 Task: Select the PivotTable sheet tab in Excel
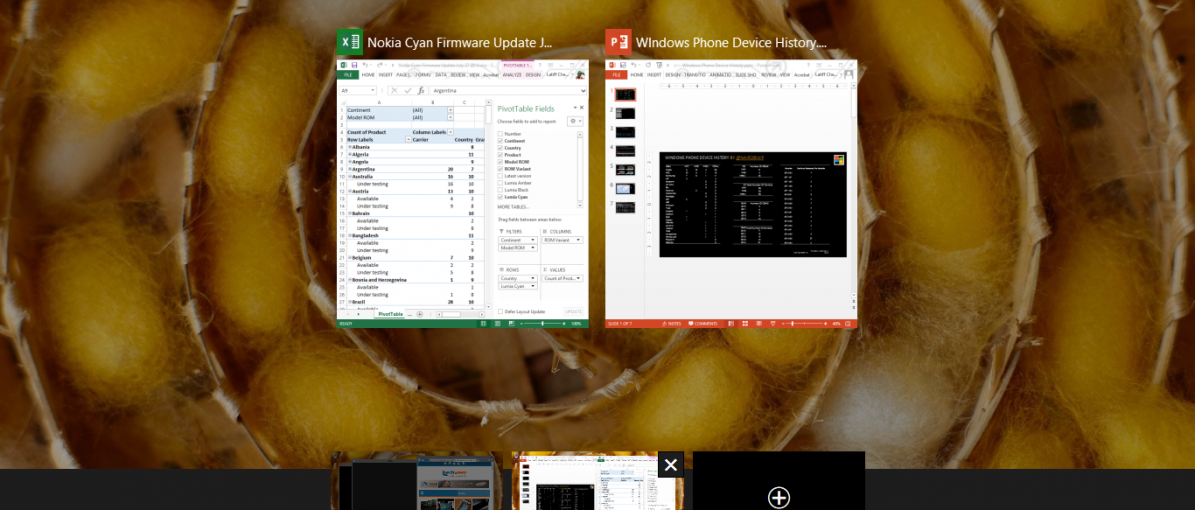click(391, 314)
